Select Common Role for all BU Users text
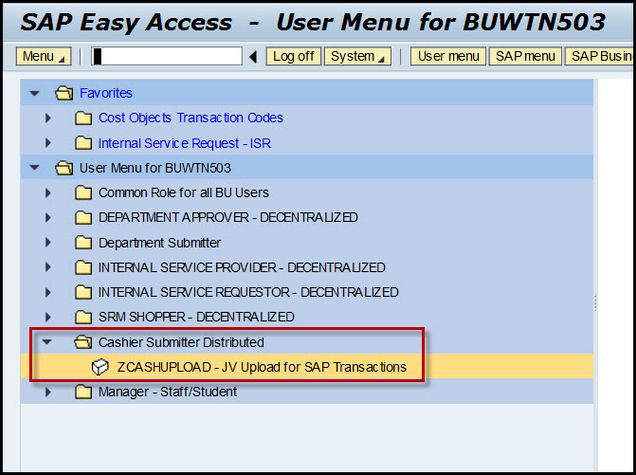This screenshot has width=636, height=475. 184,193
